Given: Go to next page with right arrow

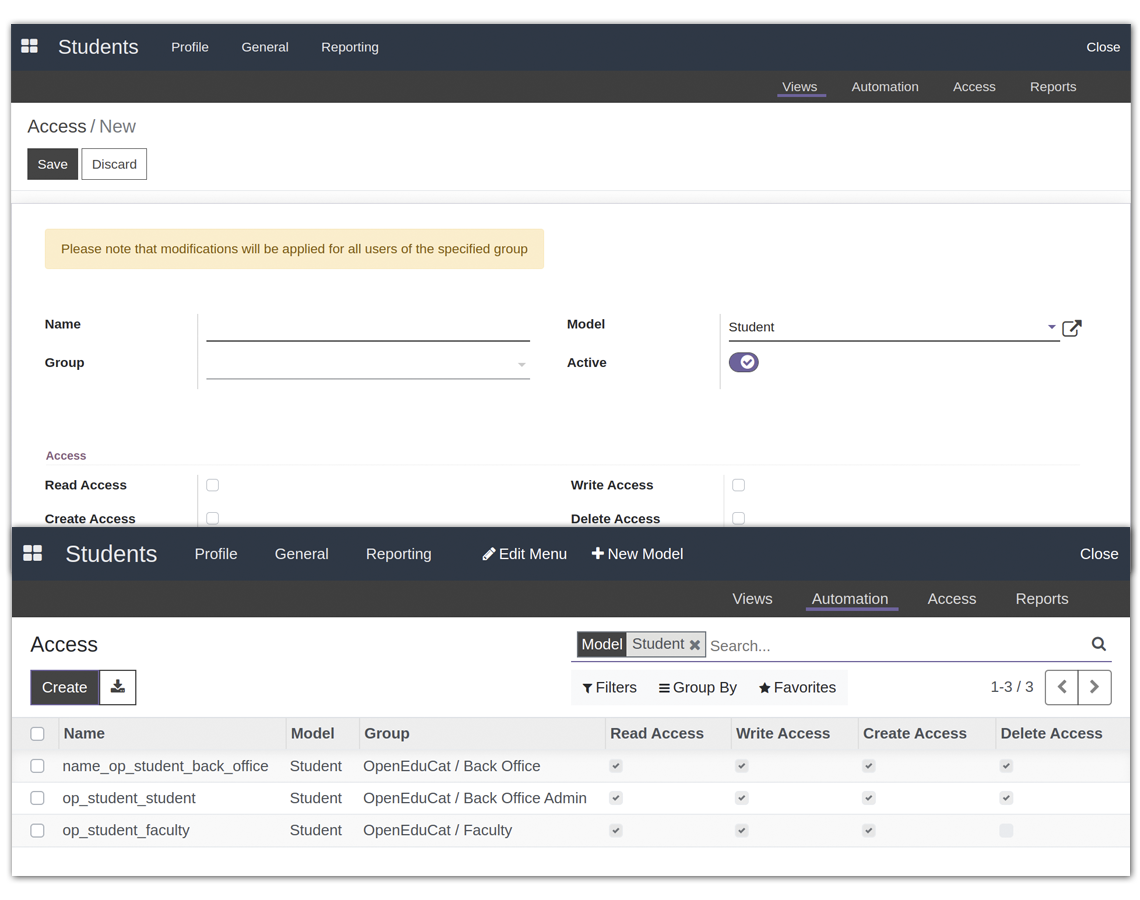Looking at the screenshot, I should pos(1094,687).
